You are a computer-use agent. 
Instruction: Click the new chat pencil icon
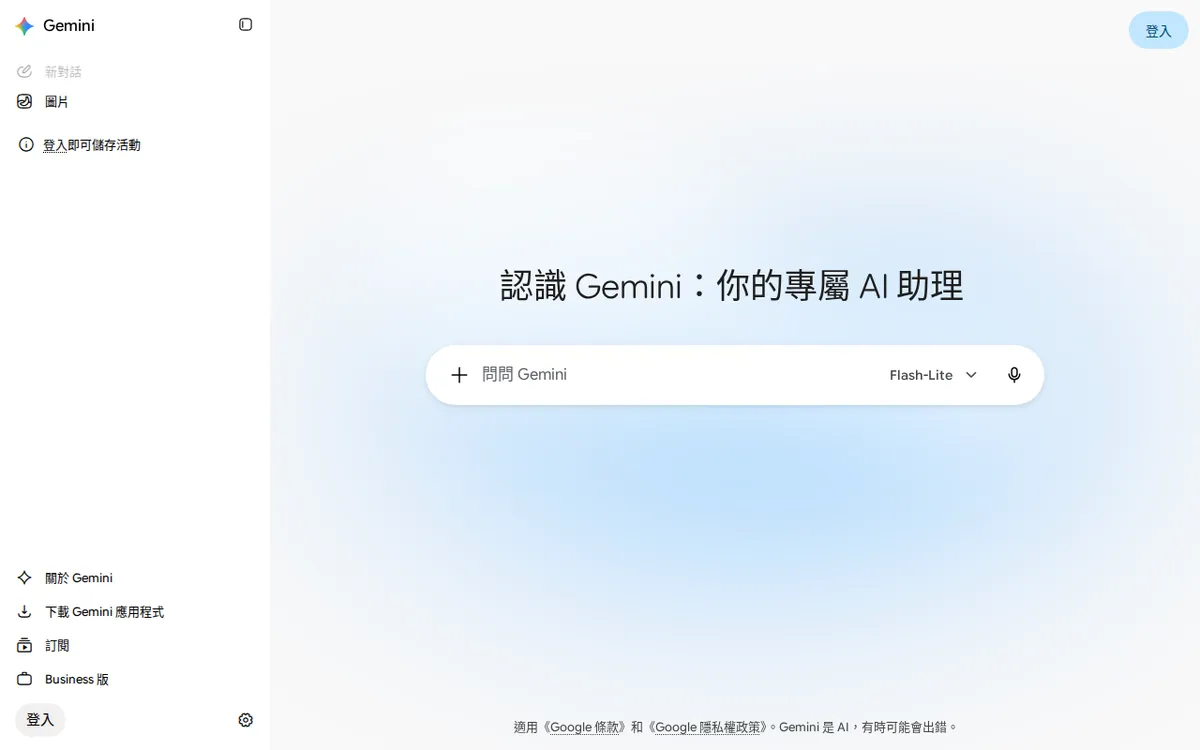tap(25, 72)
